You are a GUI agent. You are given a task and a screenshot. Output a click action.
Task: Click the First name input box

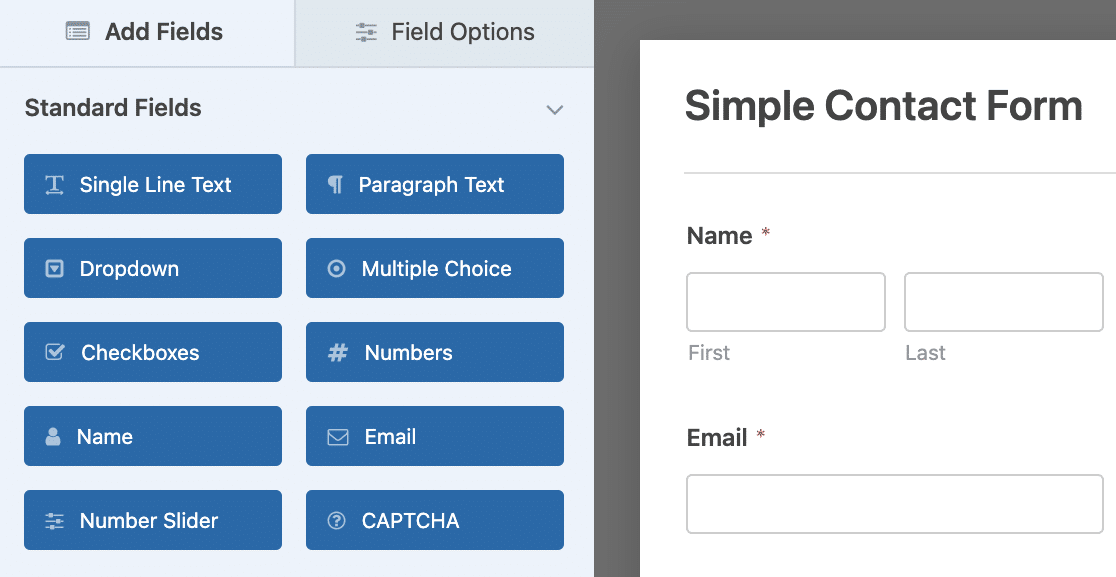785,302
